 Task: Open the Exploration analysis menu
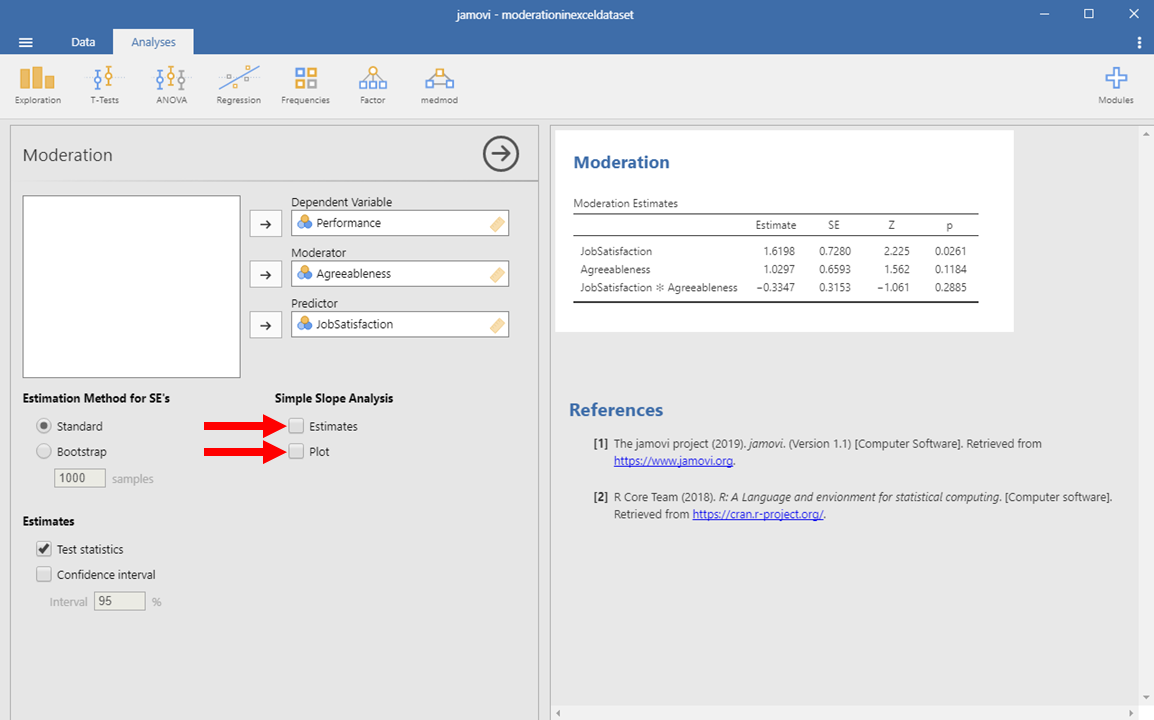click(38, 84)
